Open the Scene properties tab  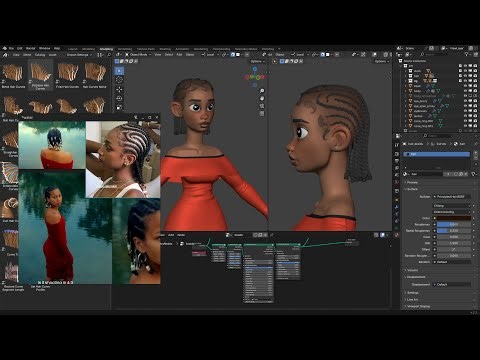(x=397, y=175)
